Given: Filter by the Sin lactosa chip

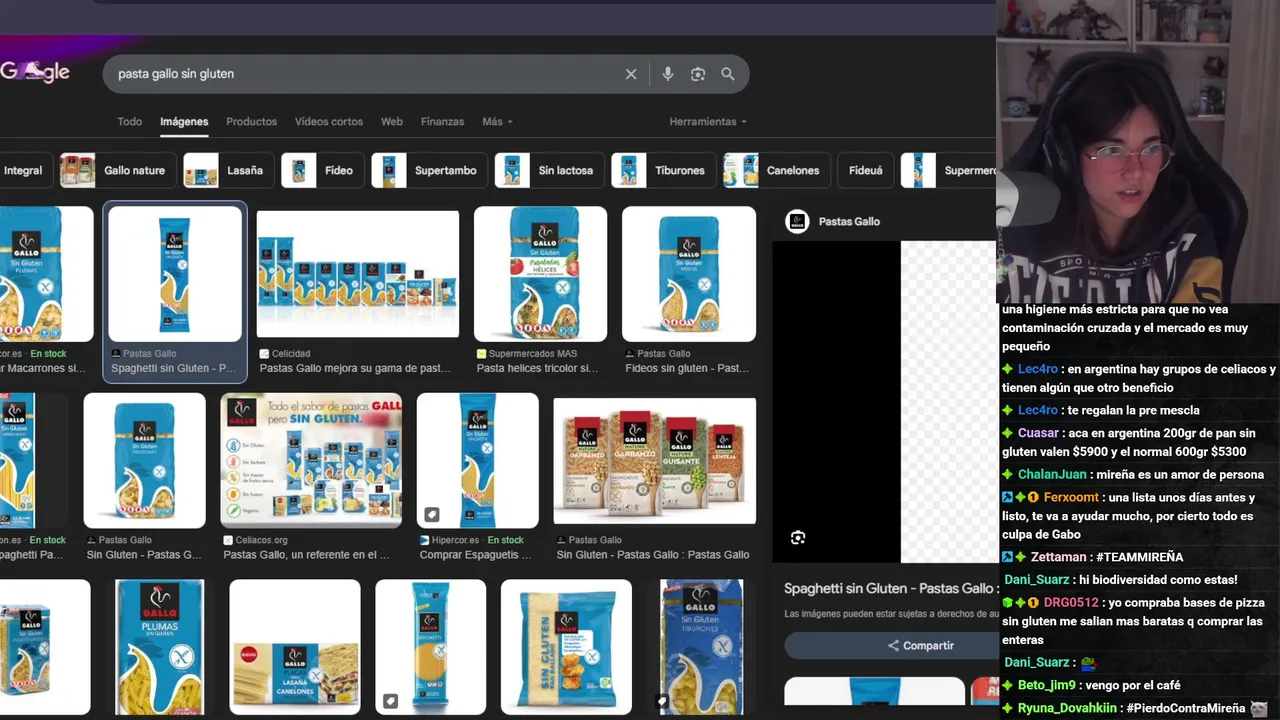Looking at the screenshot, I should click(550, 171).
